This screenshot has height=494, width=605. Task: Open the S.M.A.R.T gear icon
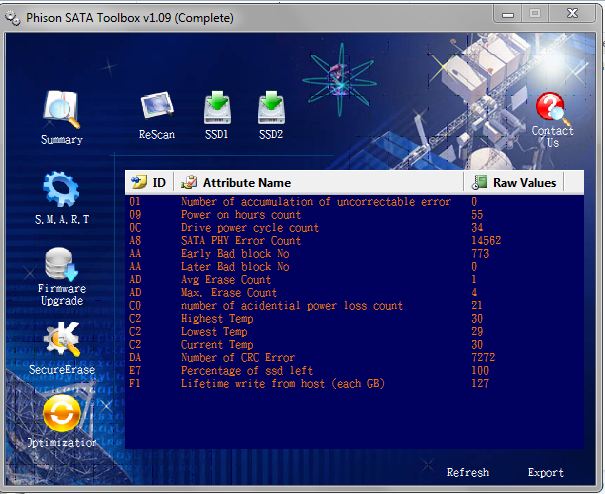tap(61, 189)
